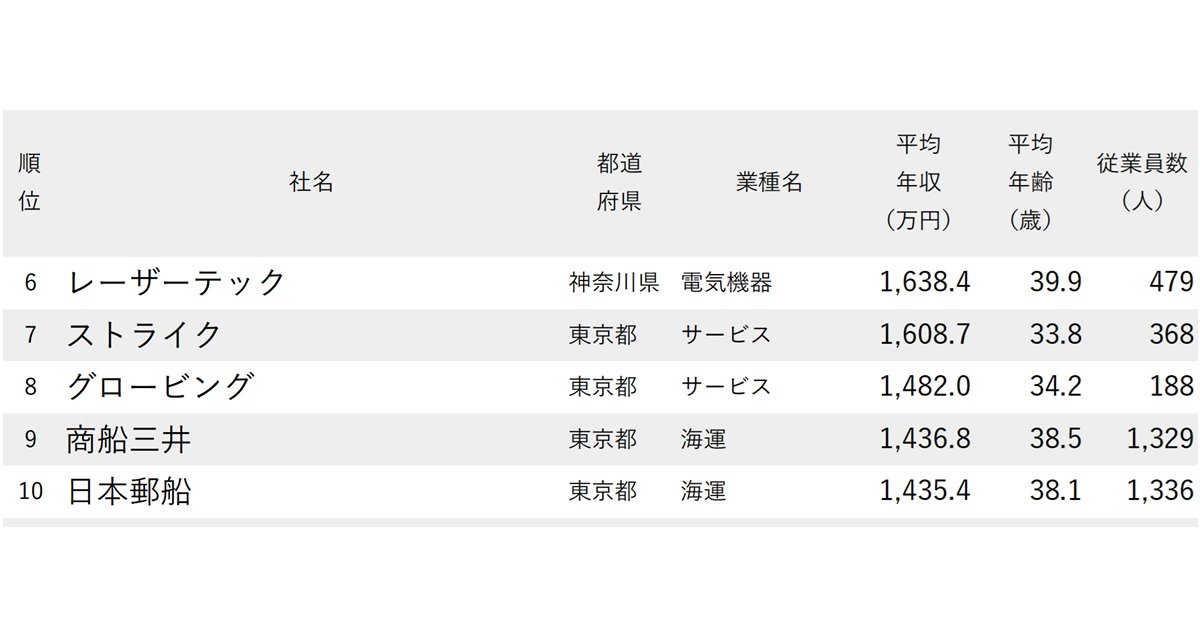Click company name グロービング
This screenshot has width=1200, height=630.
tap(160, 386)
